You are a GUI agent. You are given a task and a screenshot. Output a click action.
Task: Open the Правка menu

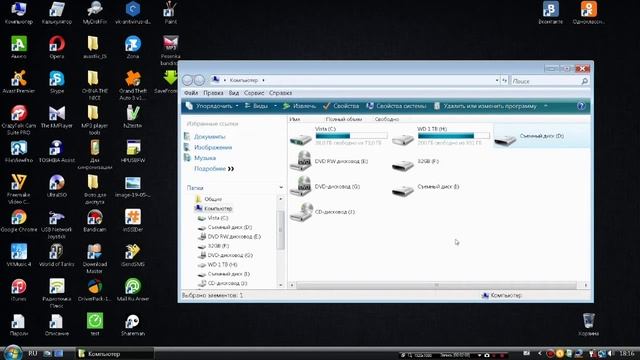(x=213, y=93)
